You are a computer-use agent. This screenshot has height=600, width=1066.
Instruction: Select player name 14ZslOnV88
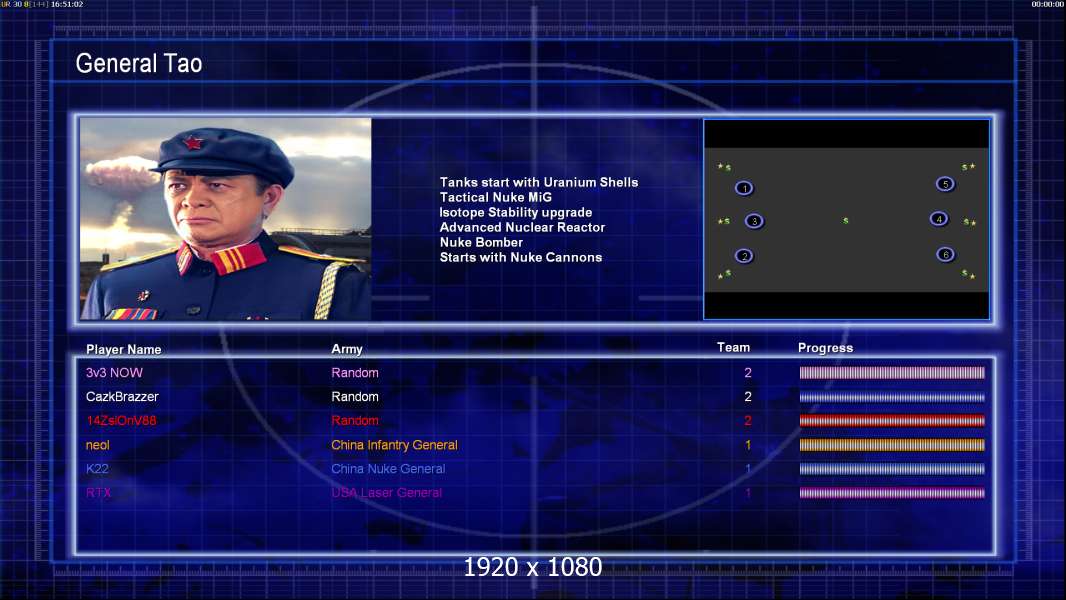[x=121, y=421]
